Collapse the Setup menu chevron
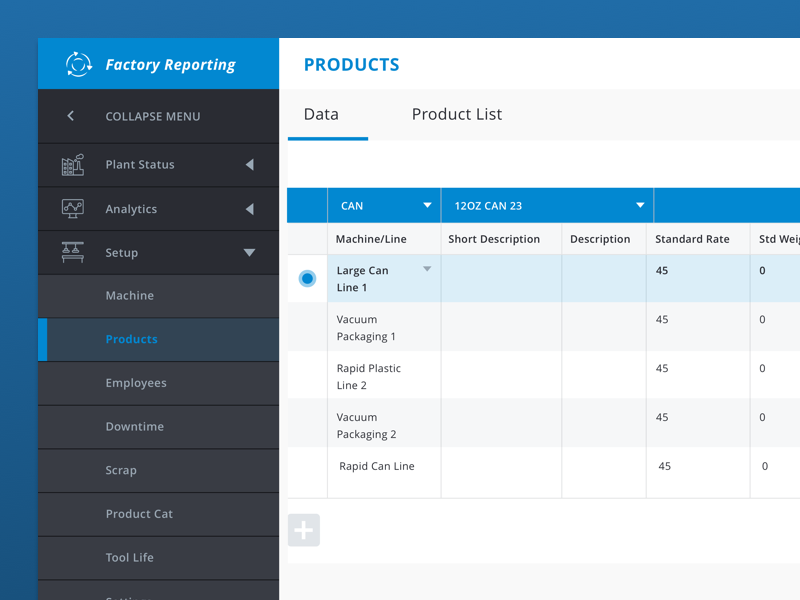800x600 pixels. 250,252
